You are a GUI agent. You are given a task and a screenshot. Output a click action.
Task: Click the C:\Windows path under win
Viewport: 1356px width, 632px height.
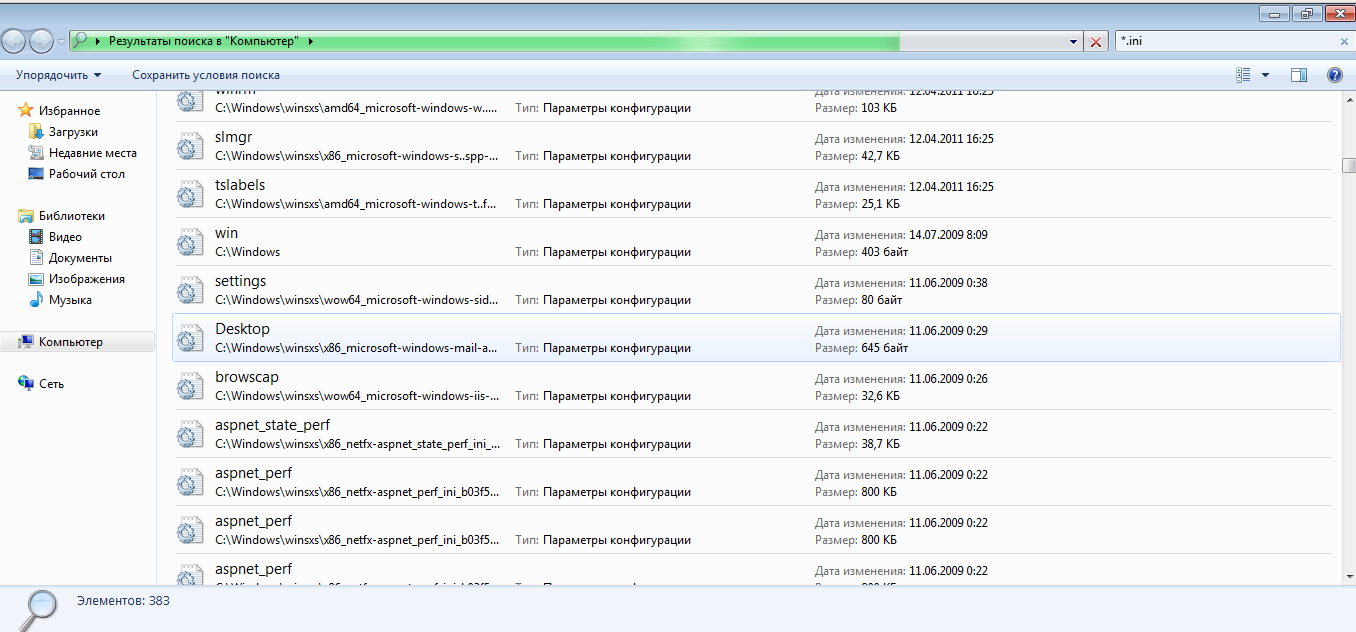pos(247,252)
